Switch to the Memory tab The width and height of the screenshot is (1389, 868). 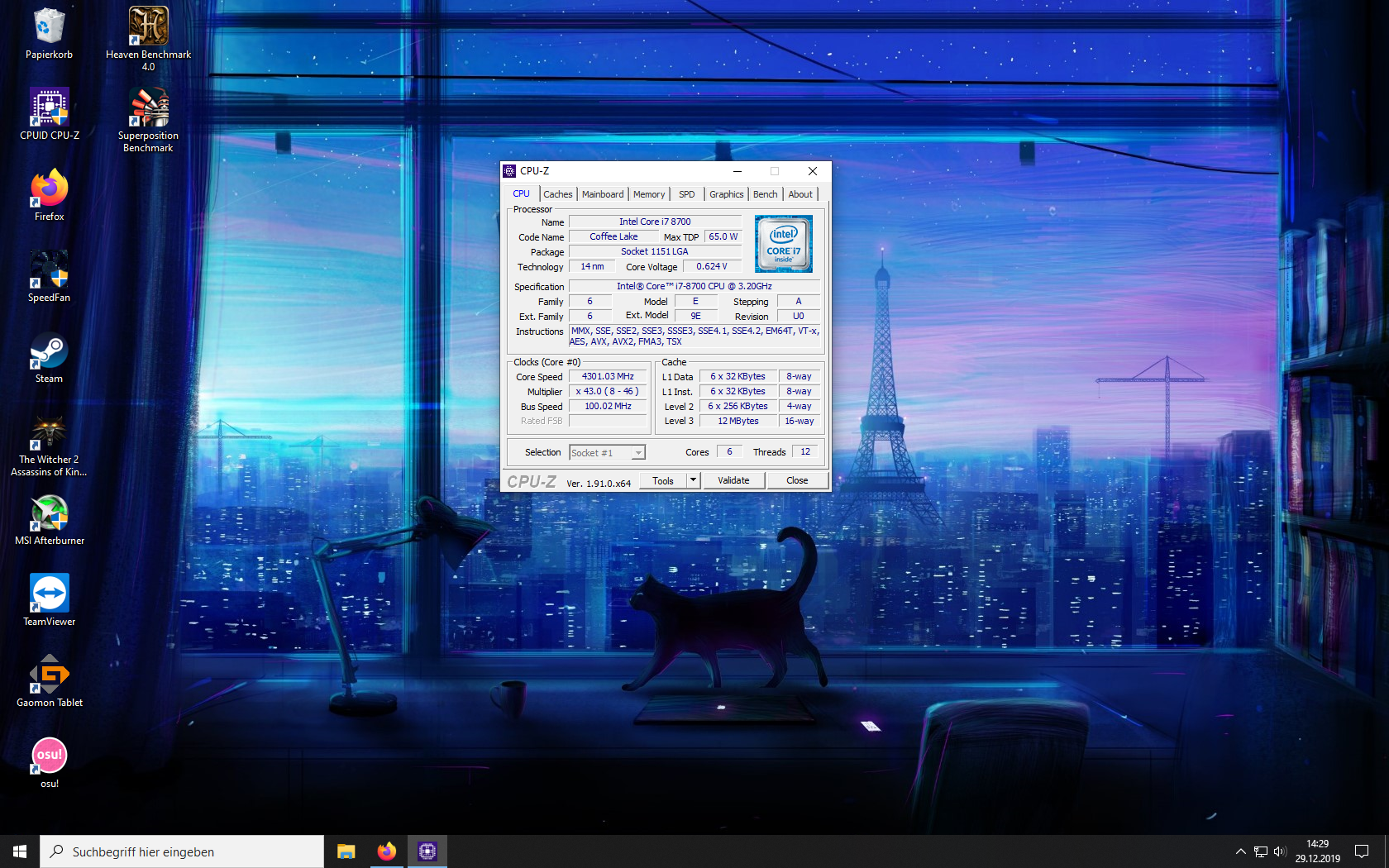coord(649,194)
